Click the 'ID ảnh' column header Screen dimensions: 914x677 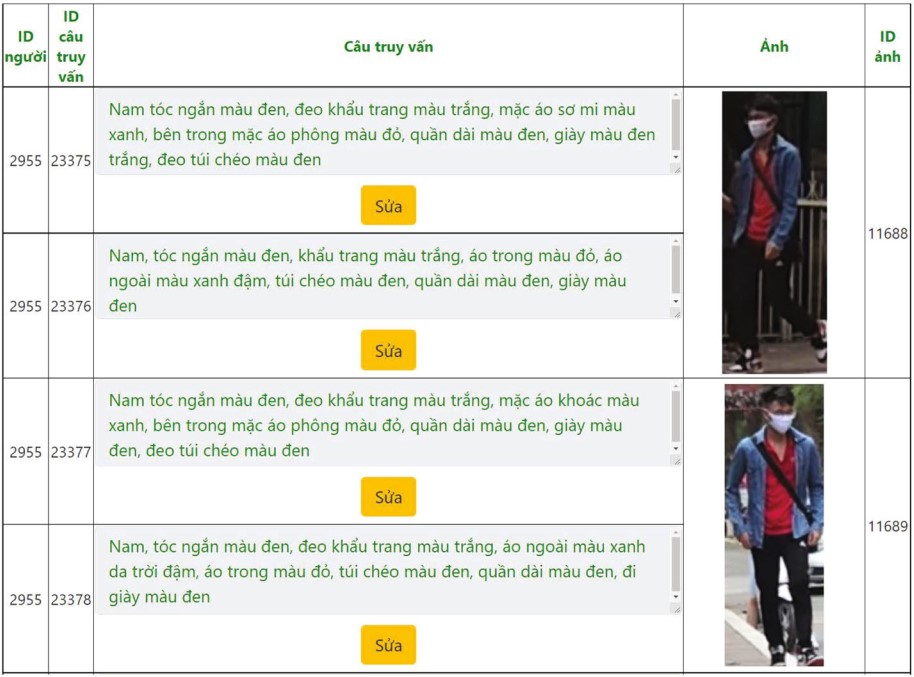point(887,46)
